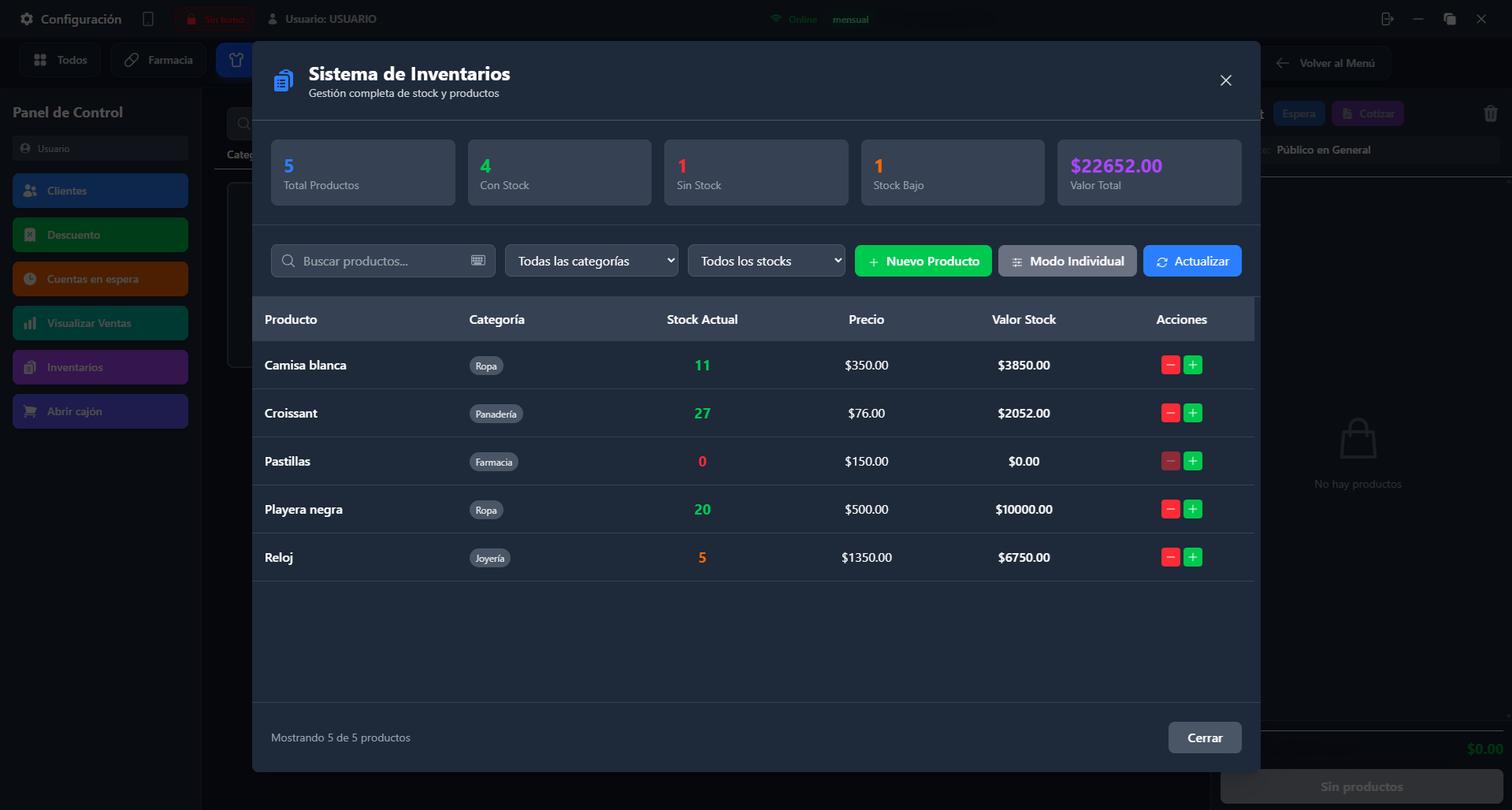Click the Buscar productos search field
Screen dimensions: 1512x810
pos(370,261)
